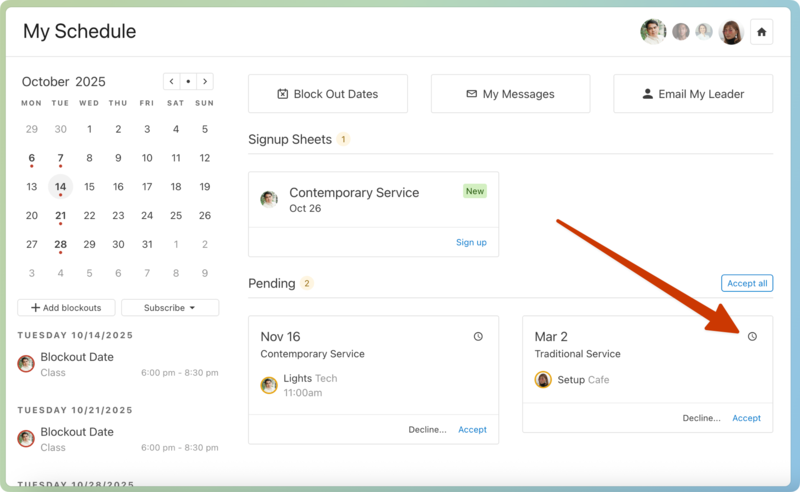Click the clock icon on Nov 16 card
The width and height of the screenshot is (800, 492).
478,336
